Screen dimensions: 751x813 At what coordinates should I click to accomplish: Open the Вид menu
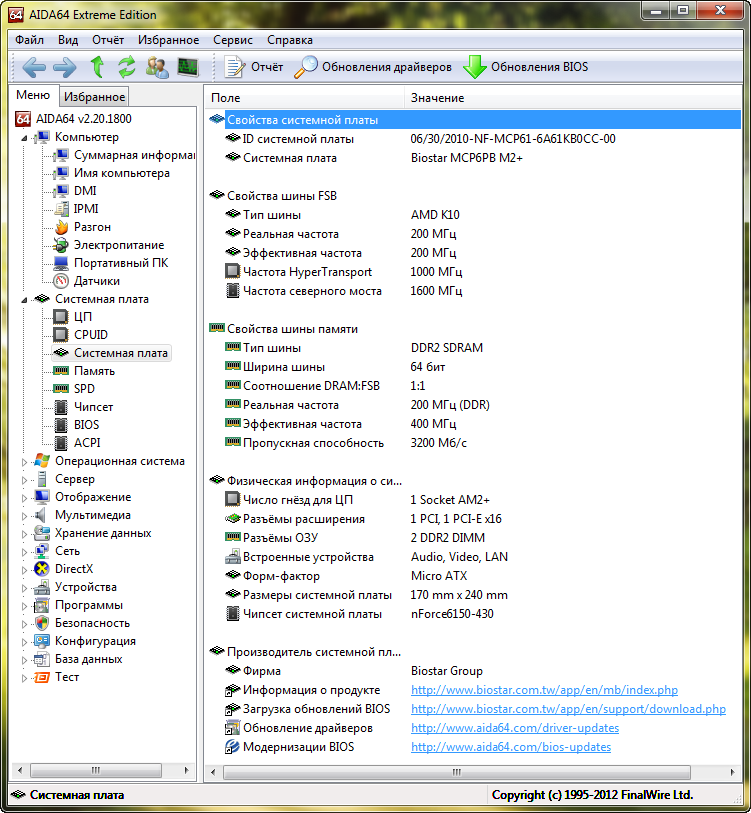pyautogui.click(x=68, y=40)
